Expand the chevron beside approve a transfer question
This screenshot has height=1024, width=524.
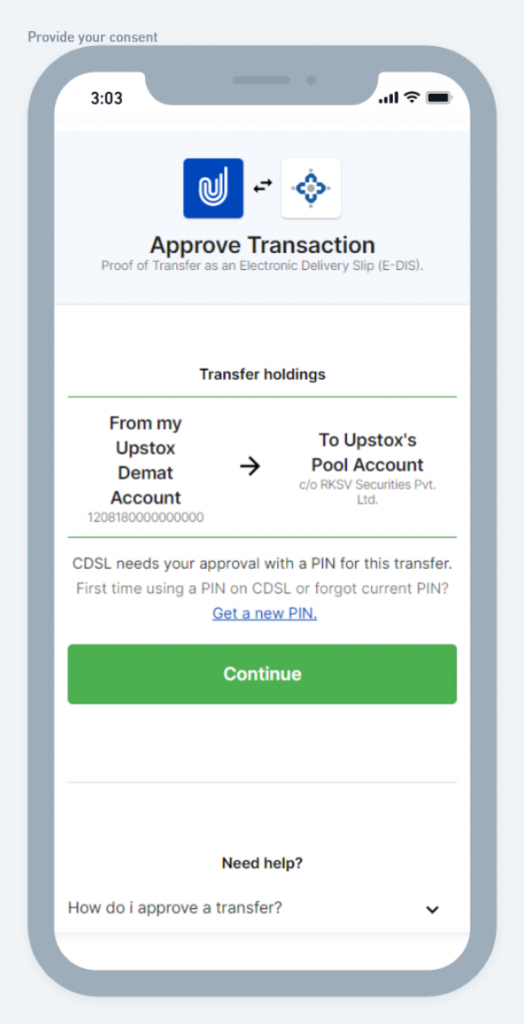click(432, 909)
